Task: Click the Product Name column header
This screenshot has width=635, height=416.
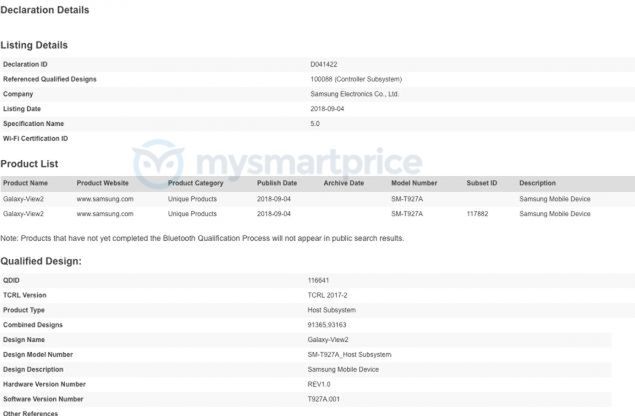Action: coord(26,183)
